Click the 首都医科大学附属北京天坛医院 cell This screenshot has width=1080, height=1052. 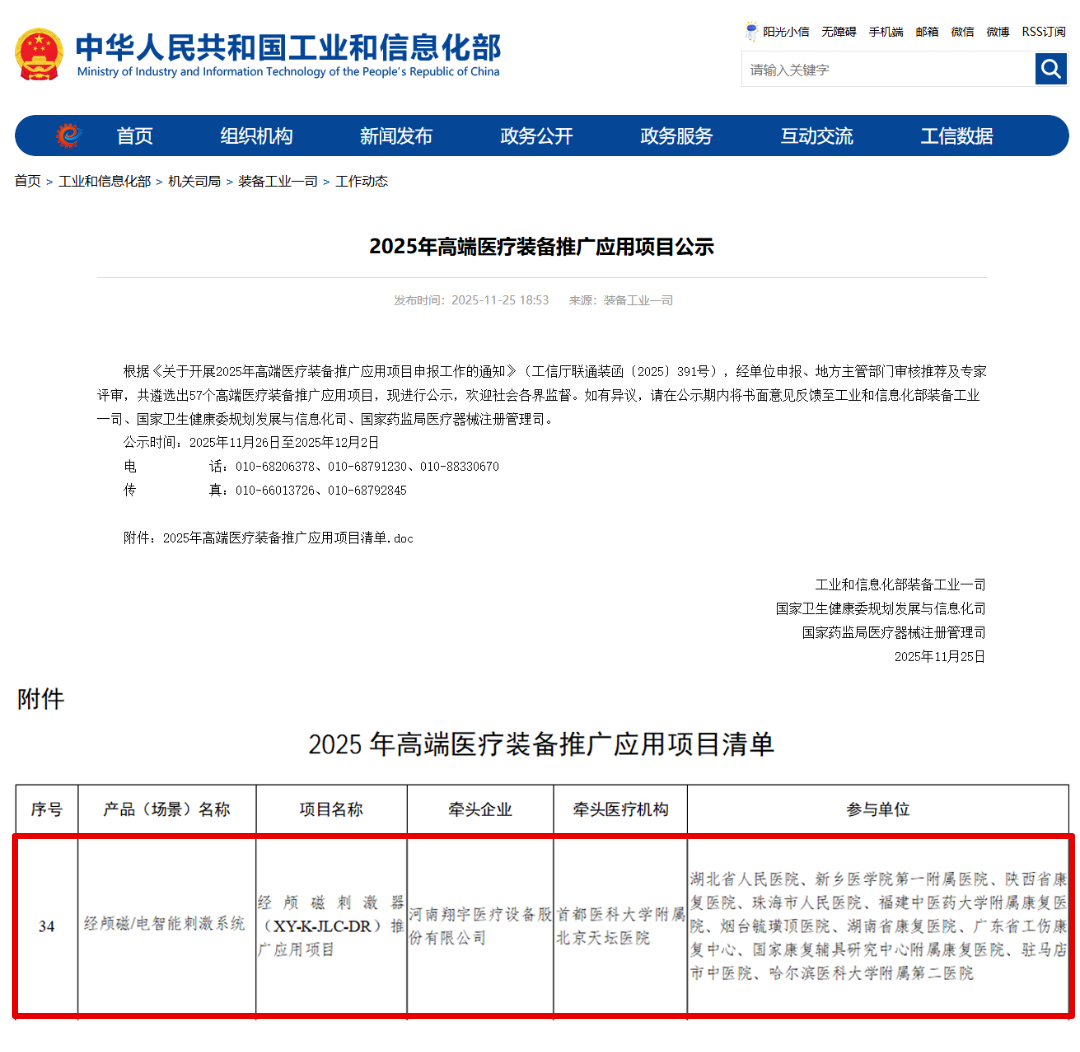[621, 926]
